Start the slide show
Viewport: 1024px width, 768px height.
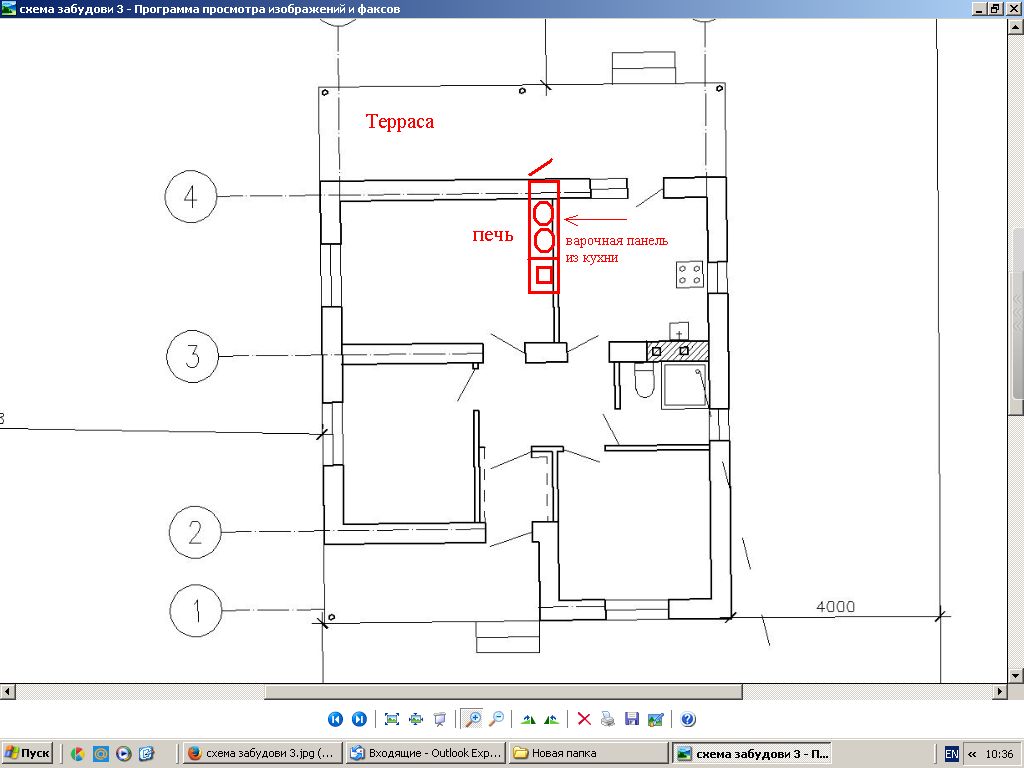click(x=440, y=719)
